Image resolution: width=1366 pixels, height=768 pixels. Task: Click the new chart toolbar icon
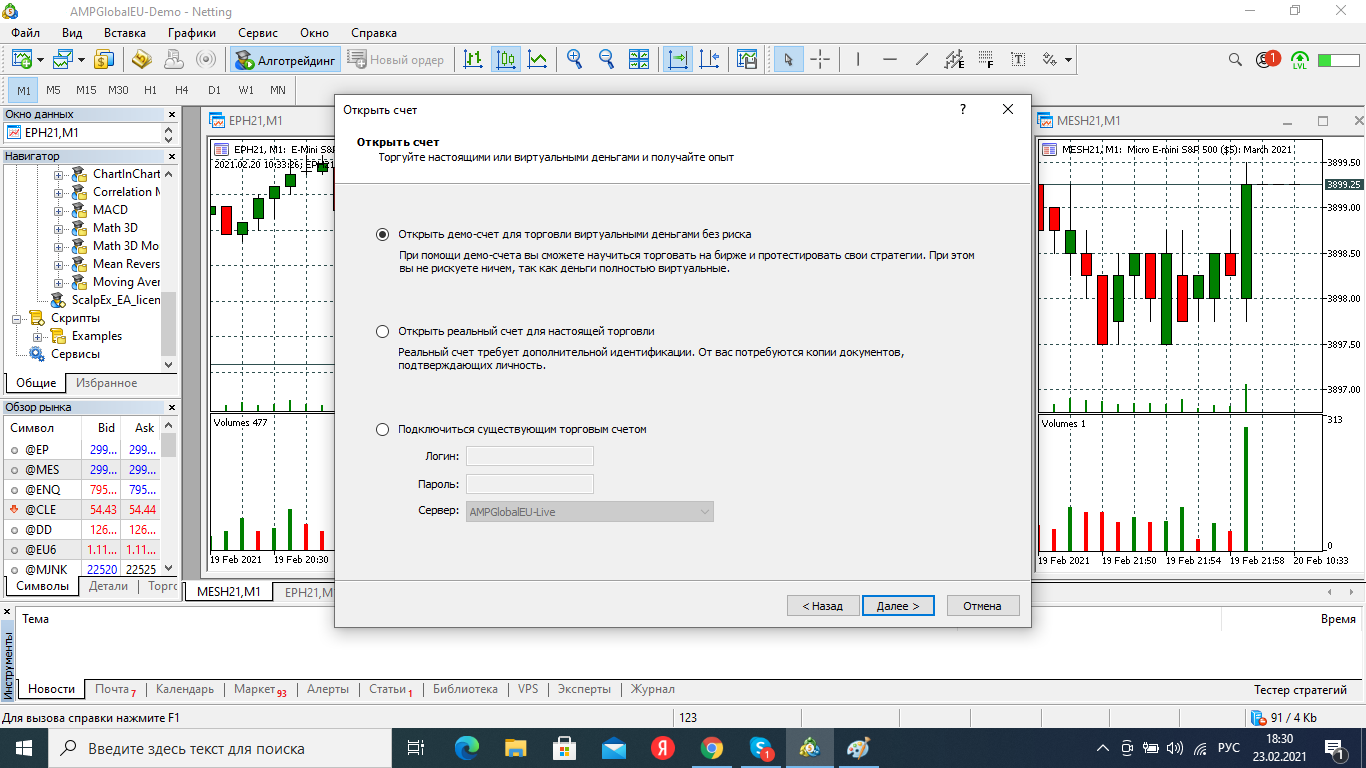coord(22,59)
